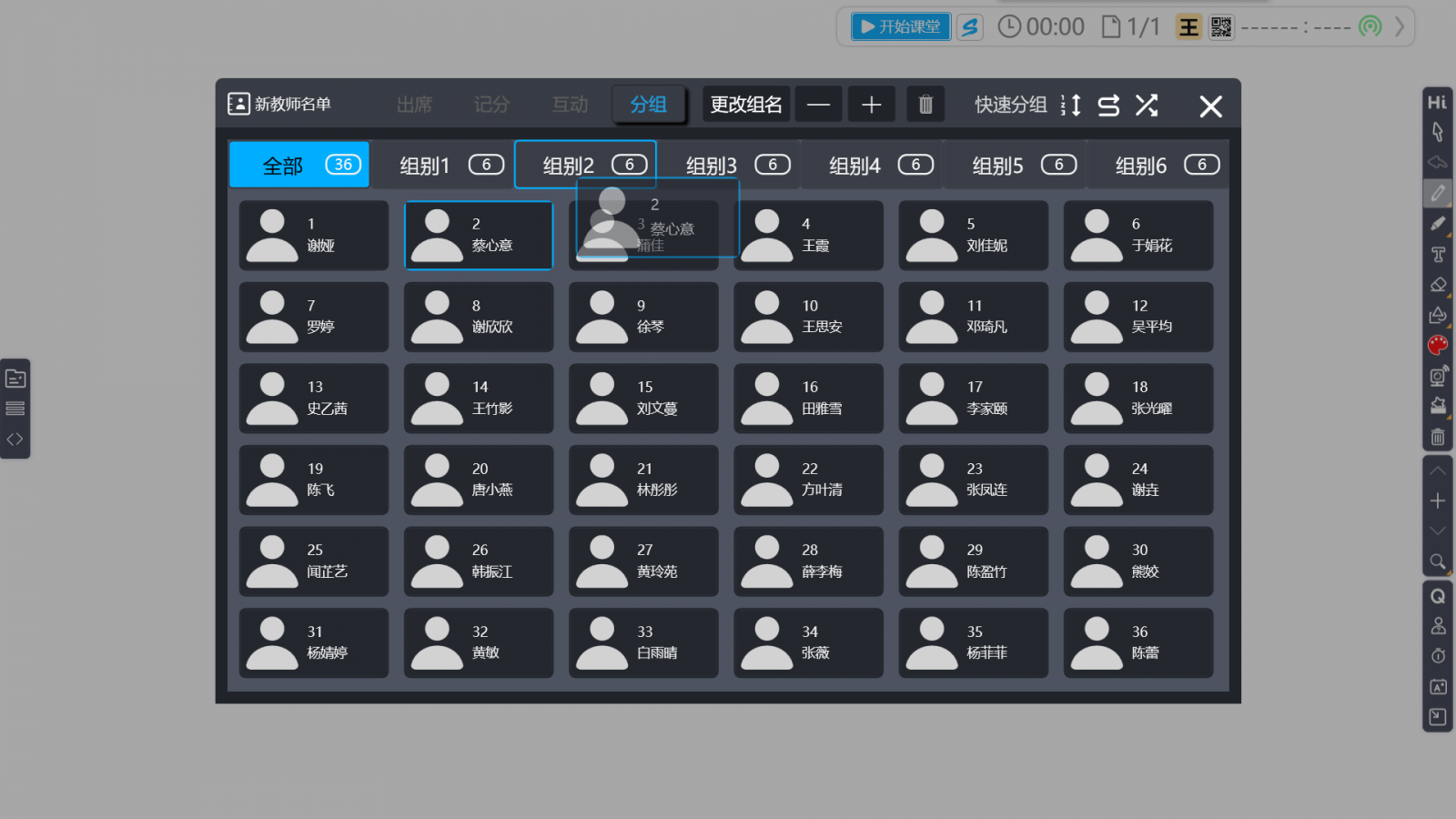Select the 全部 tab showing 36 students
The width and height of the screenshot is (1456, 819).
299,166
